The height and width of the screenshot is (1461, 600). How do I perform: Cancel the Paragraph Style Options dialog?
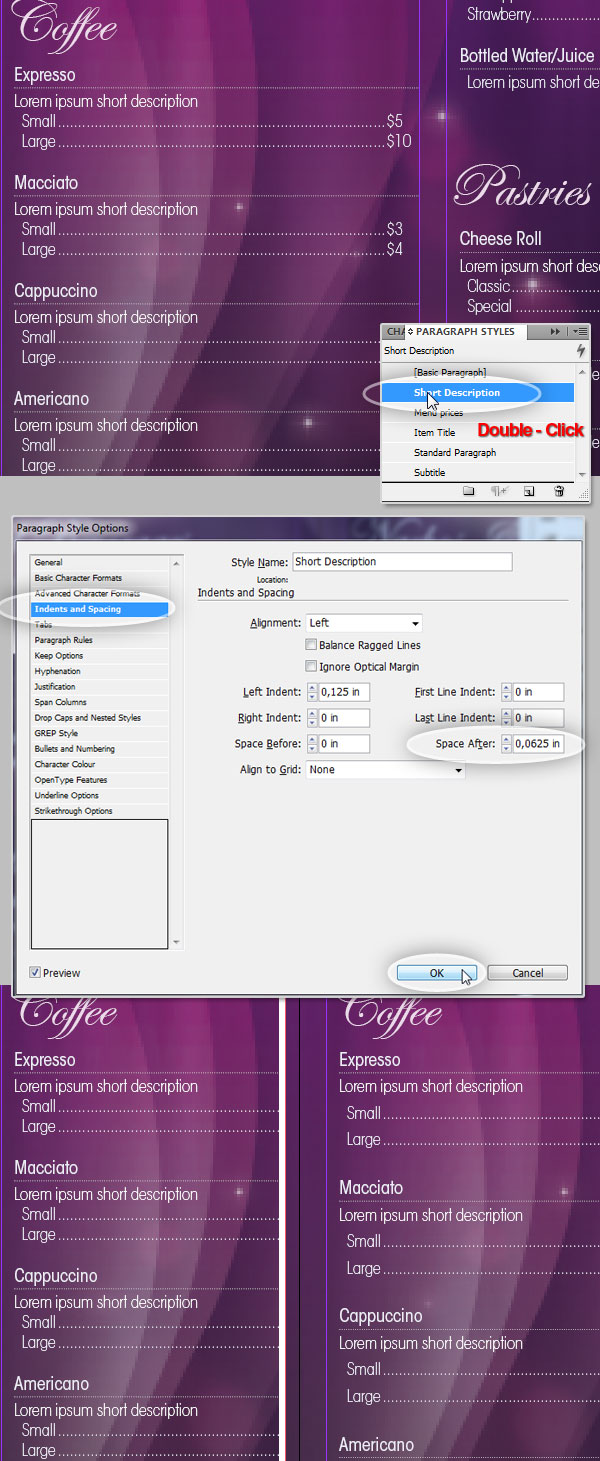[528, 972]
